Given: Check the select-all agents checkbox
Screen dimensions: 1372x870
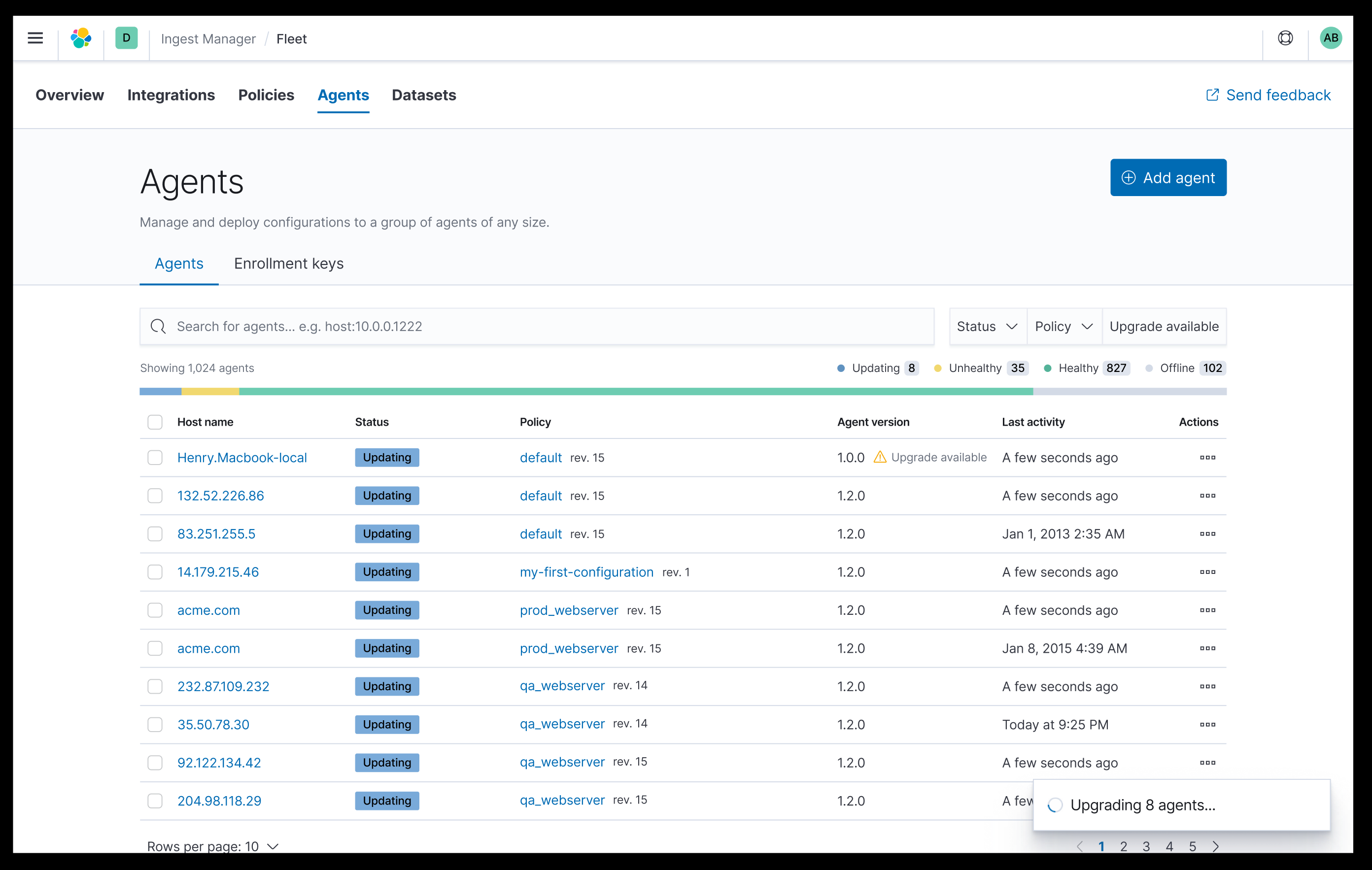Looking at the screenshot, I should pos(155,422).
